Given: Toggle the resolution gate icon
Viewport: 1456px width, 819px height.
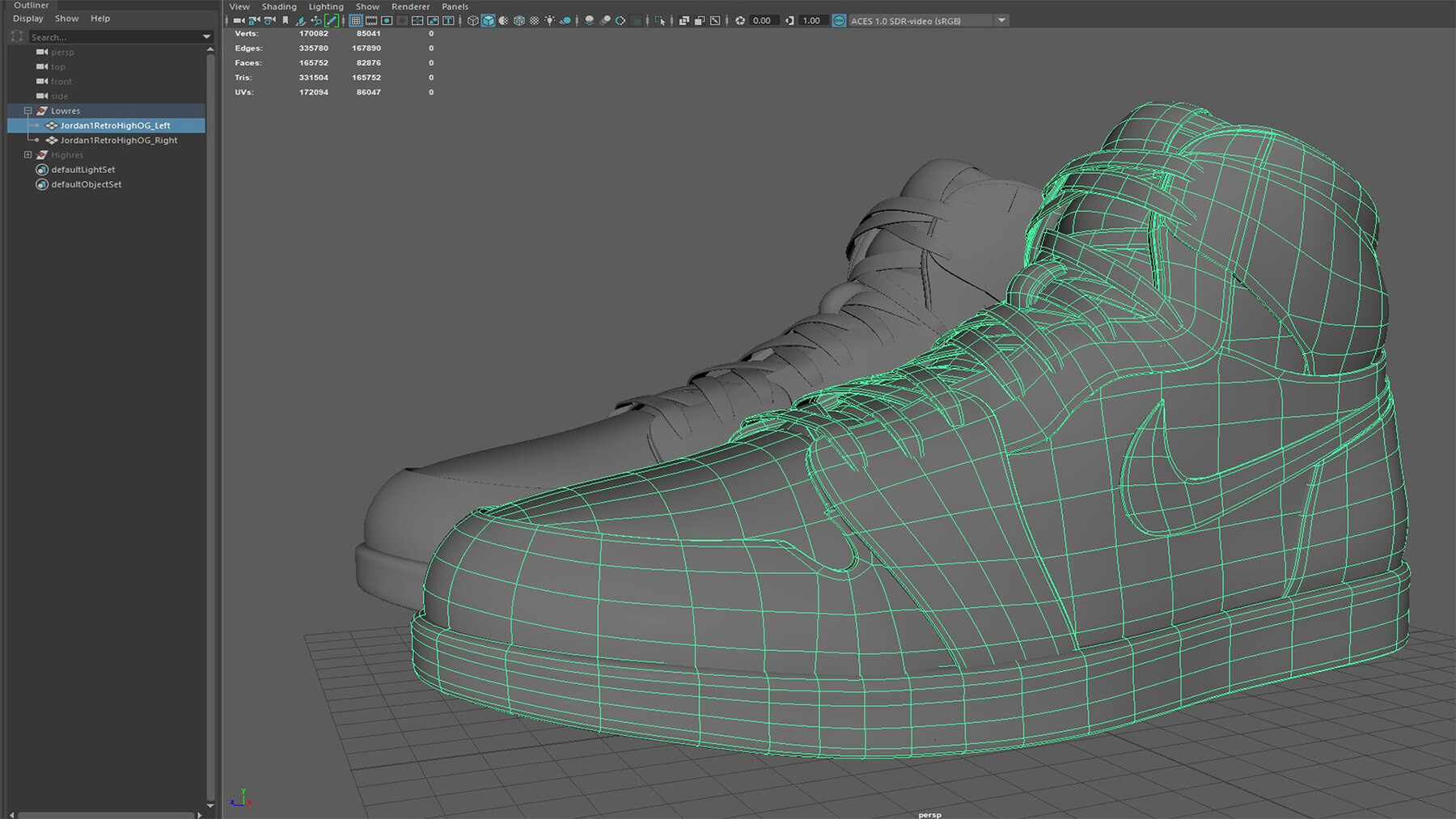Looking at the screenshot, I should coord(387,20).
